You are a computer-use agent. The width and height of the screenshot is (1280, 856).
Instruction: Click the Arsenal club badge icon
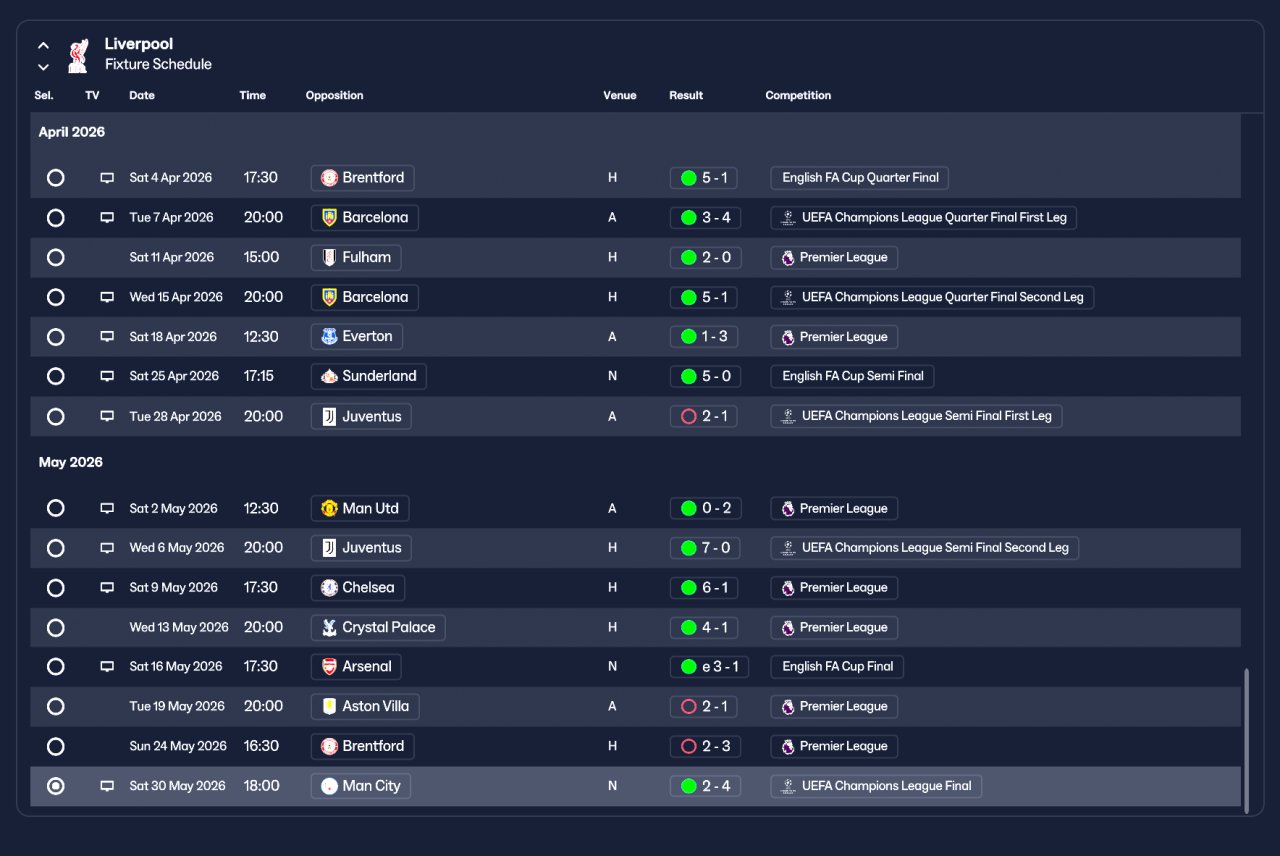coord(329,667)
